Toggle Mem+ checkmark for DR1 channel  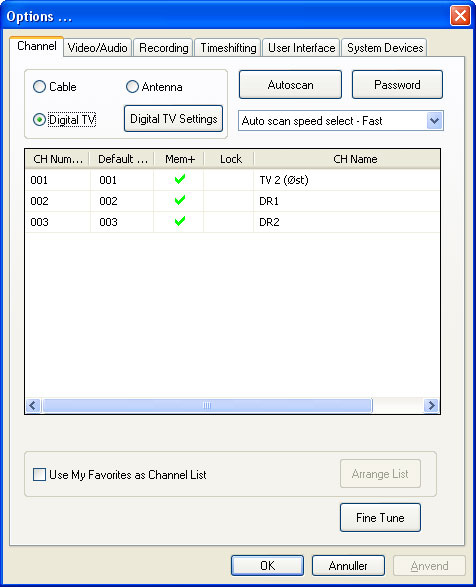coord(180,200)
